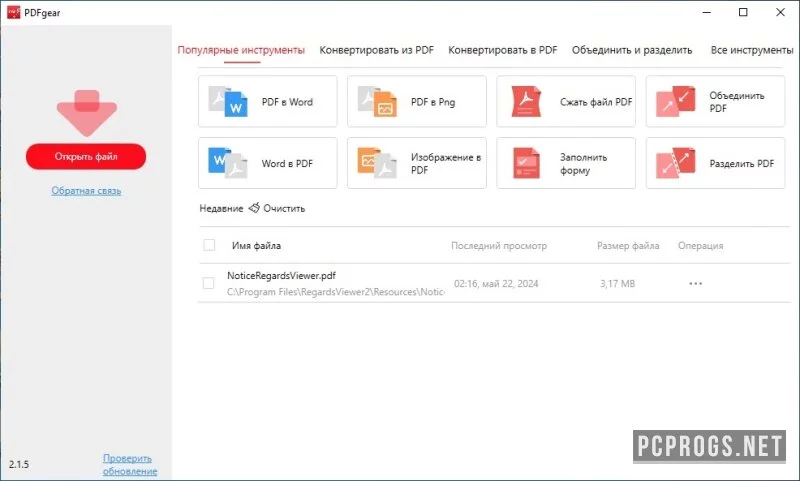The width and height of the screenshot is (800, 481).
Task: Click Очистить to clear recent files
Action: [x=284, y=208]
